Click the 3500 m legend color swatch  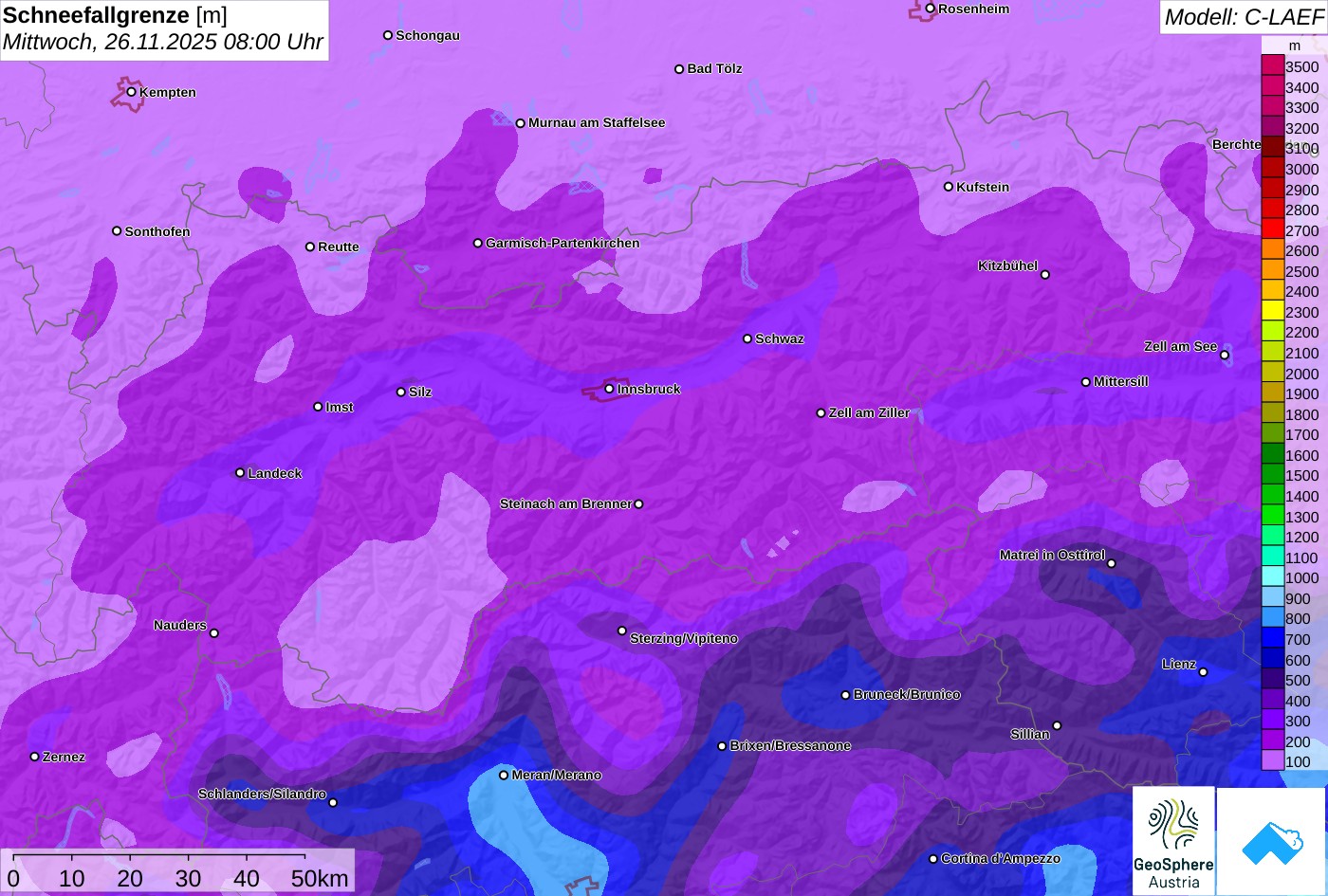click(1272, 66)
